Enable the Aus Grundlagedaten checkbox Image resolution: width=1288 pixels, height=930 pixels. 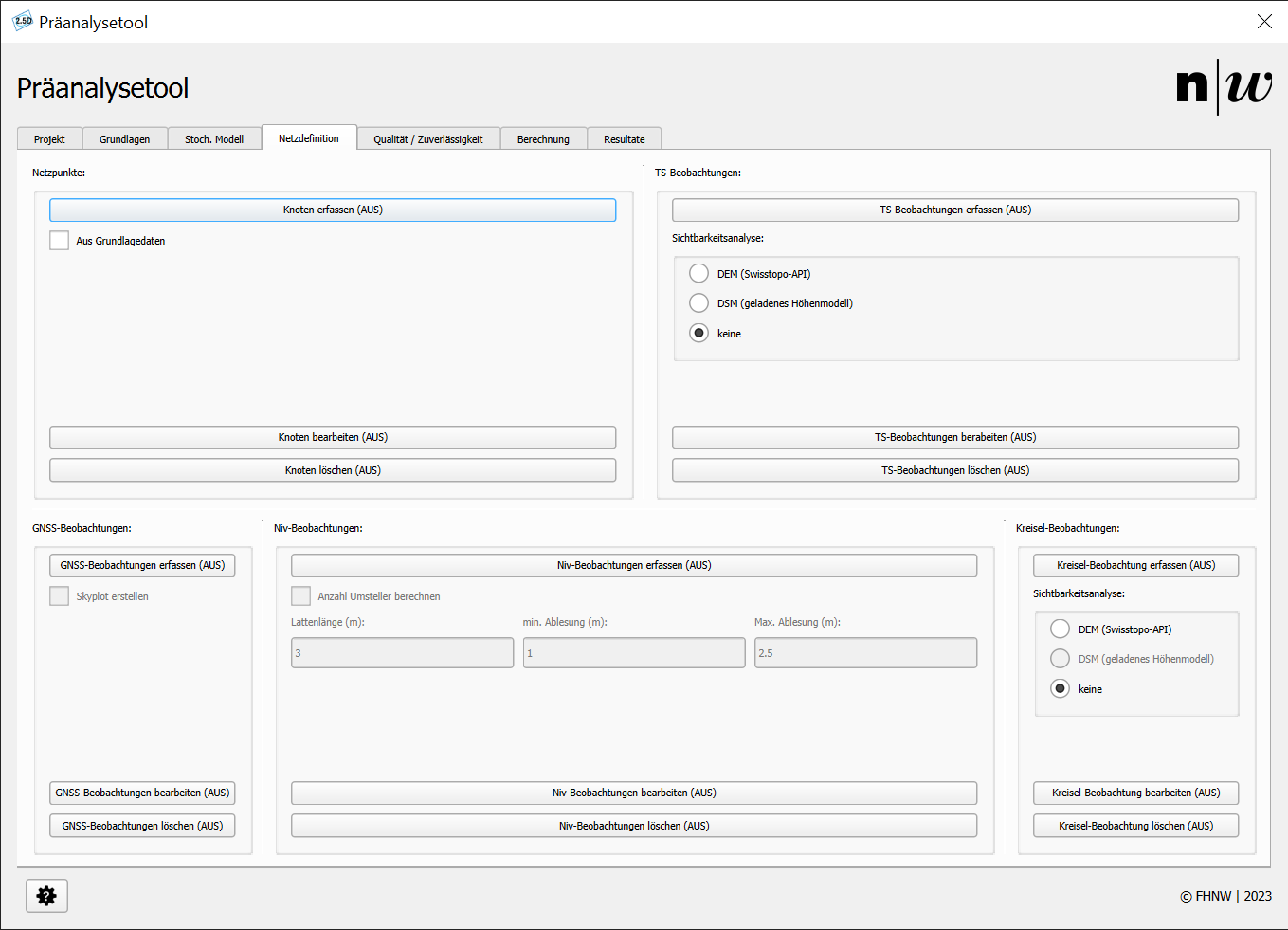(60, 241)
